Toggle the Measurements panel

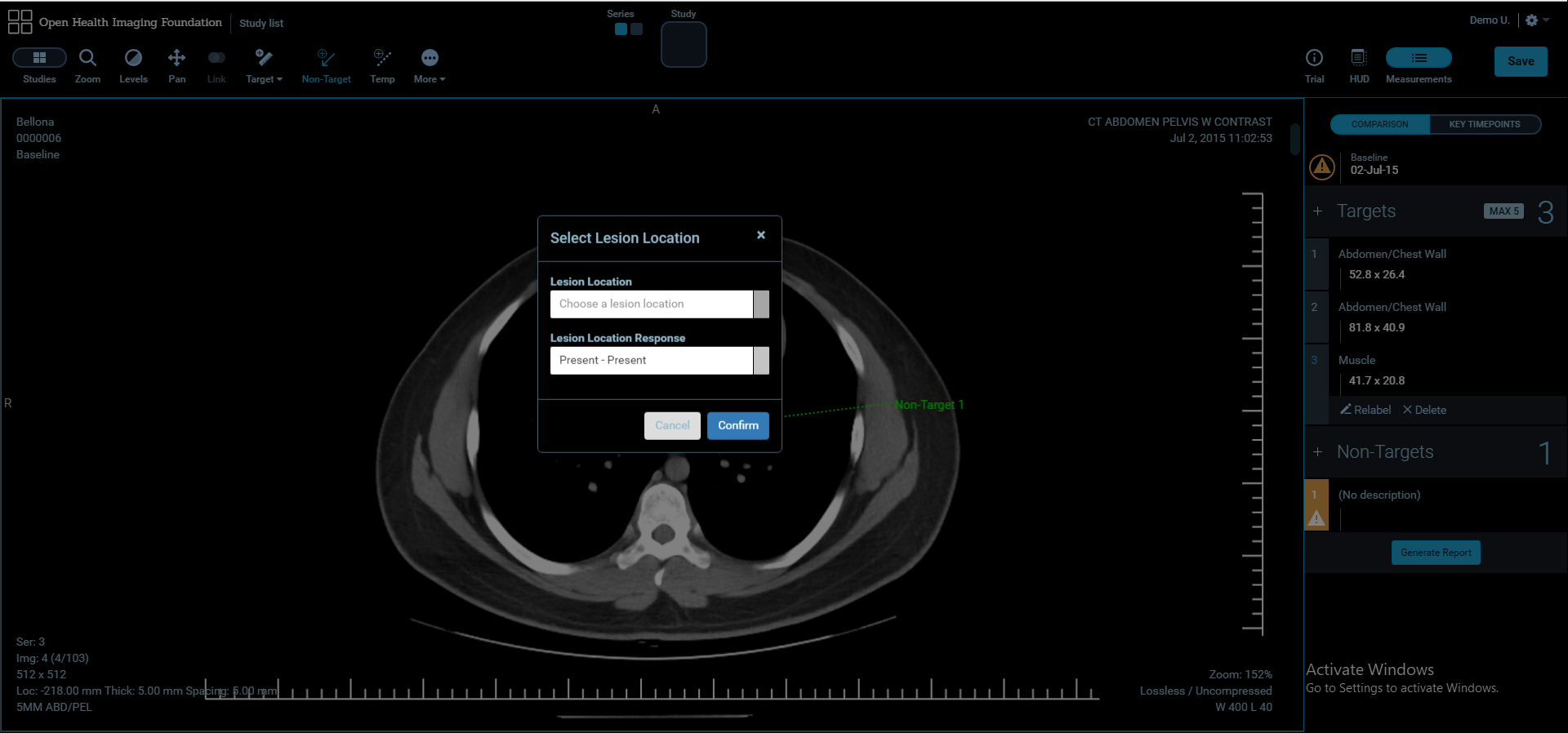(1419, 58)
